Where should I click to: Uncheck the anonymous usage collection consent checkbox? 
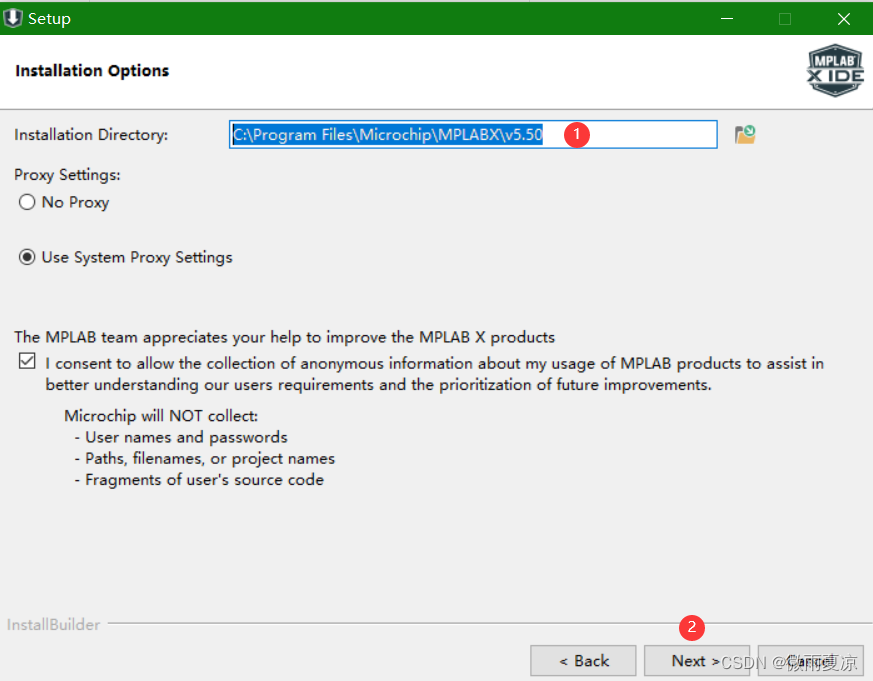click(27, 361)
